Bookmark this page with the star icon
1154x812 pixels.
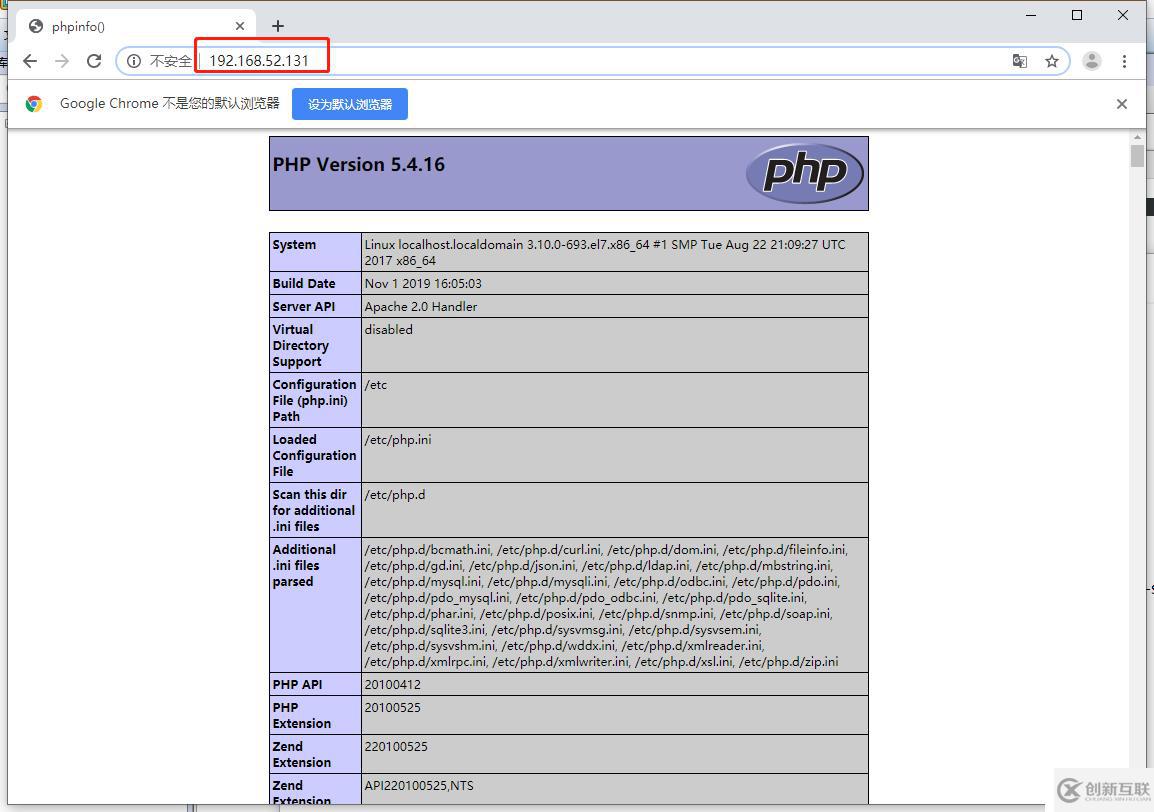(1051, 61)
